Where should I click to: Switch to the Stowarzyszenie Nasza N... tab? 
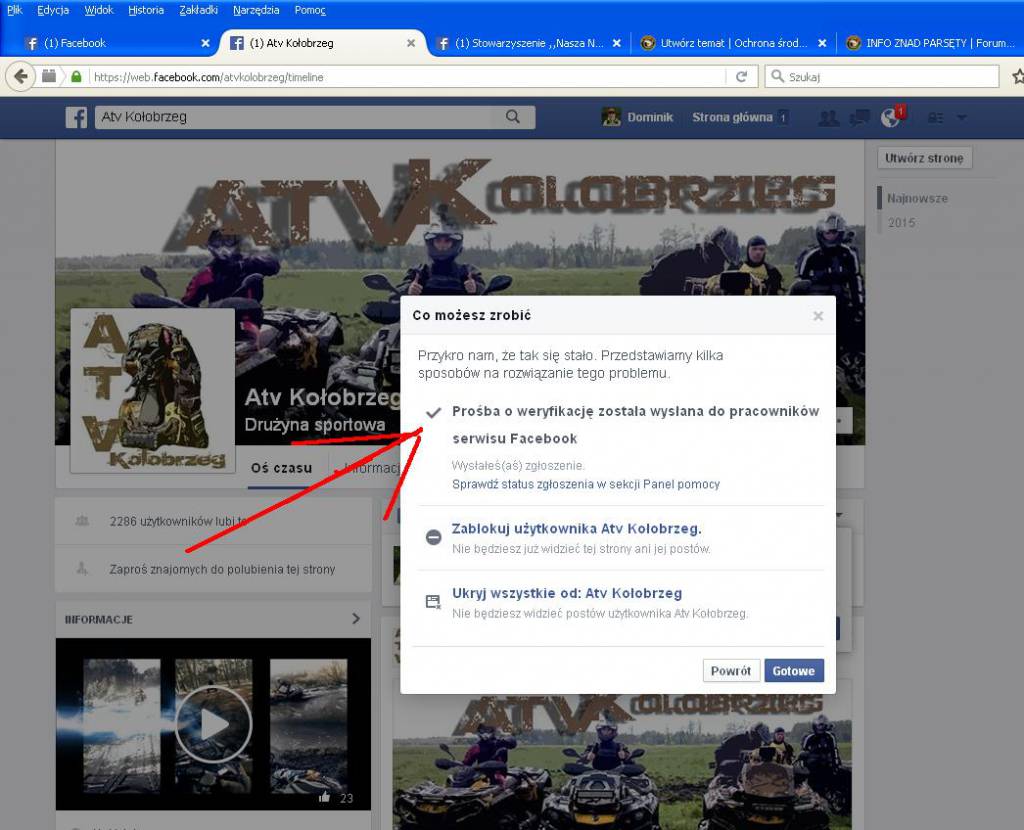coord(529,43)
